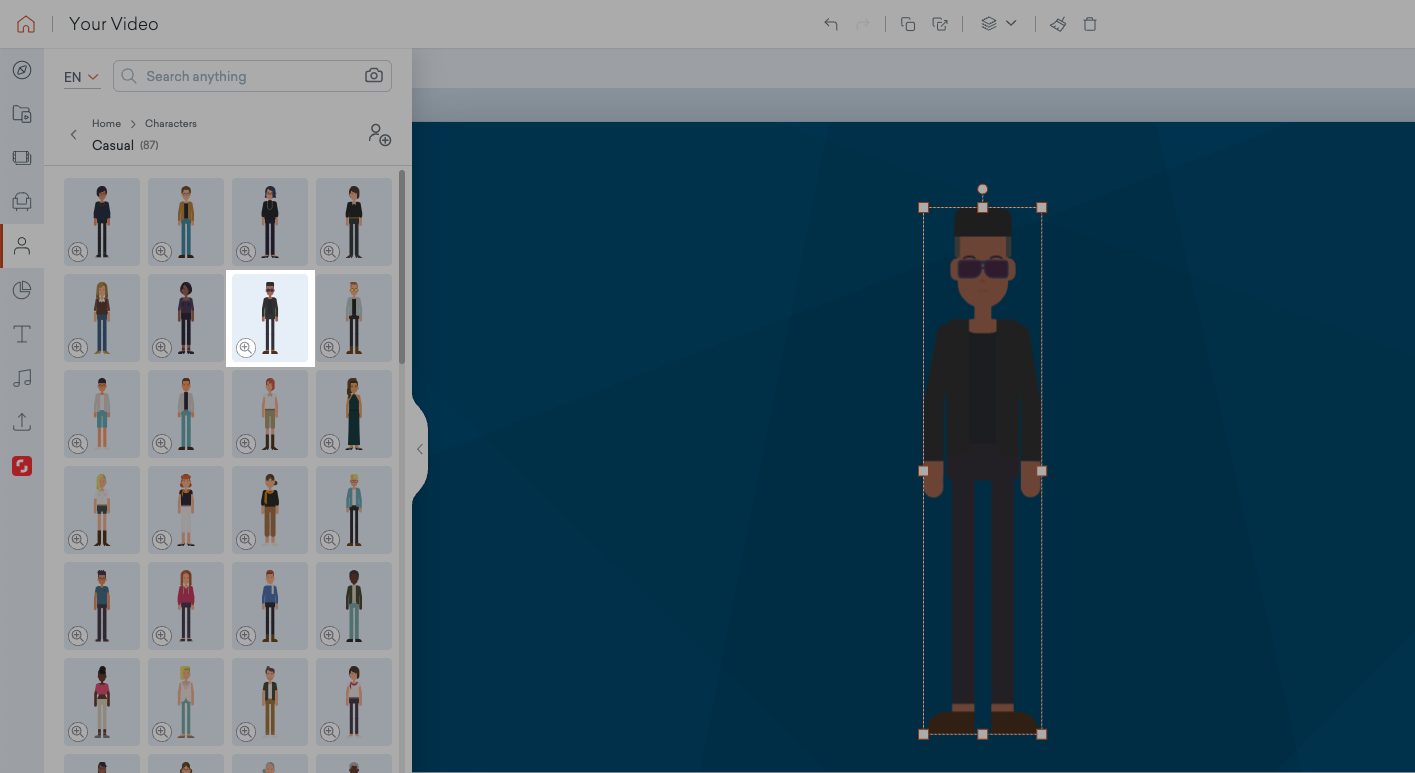The height and width of the screenshot is (773, 1415).
Task: Open the film strip scenes sidebar tab
Action: [22, 158]
